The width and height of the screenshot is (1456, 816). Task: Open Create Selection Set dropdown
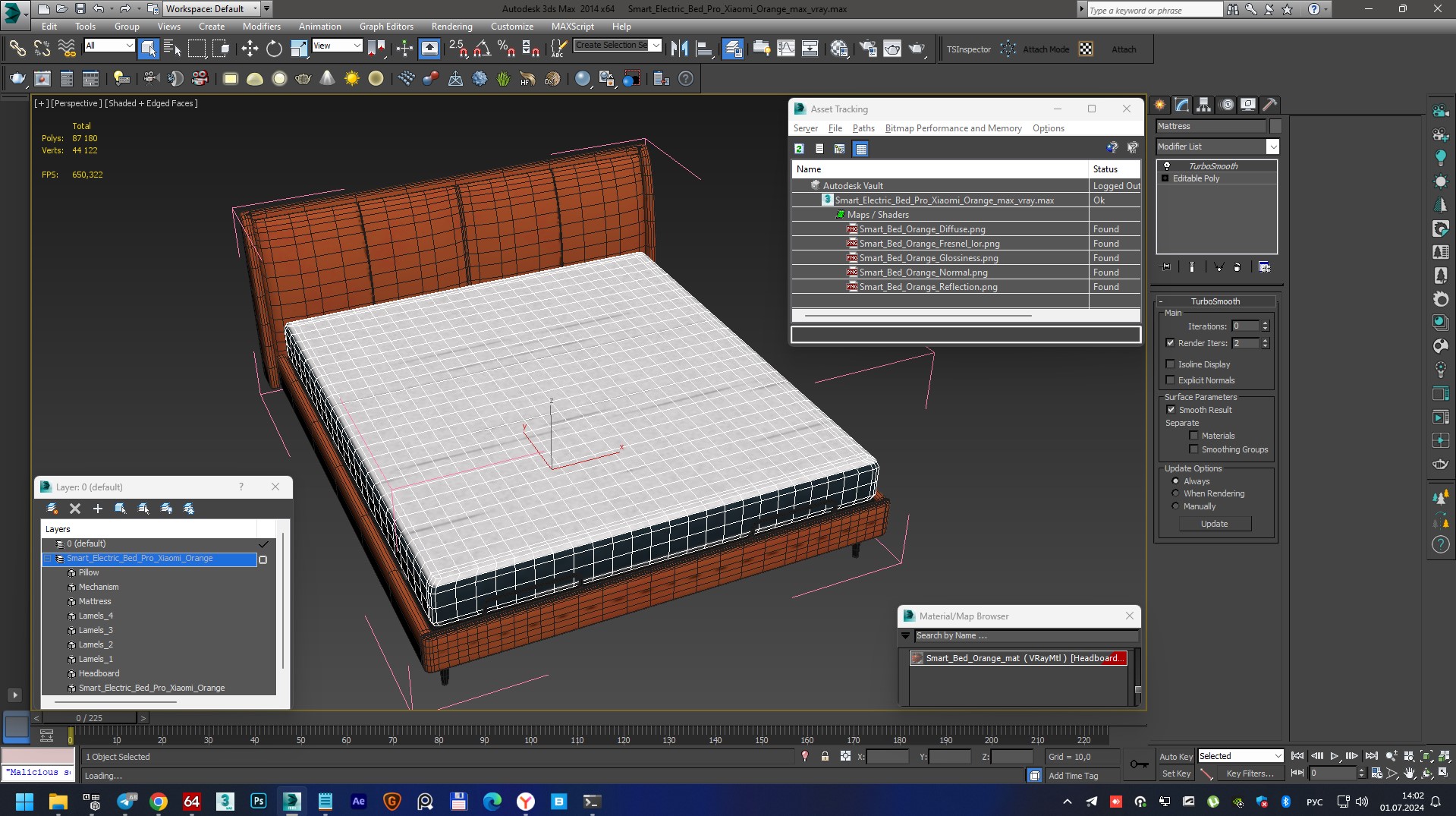[618, 46]
